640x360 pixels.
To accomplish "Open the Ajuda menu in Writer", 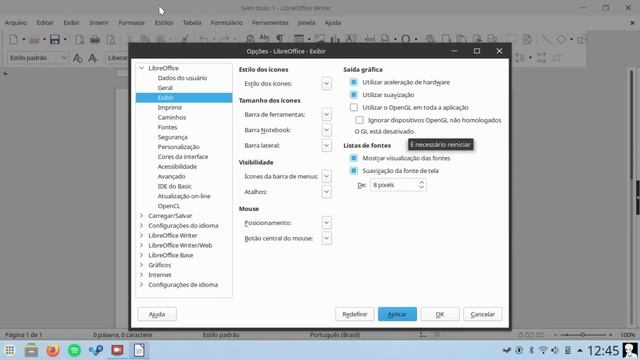I will coord(333,23).
